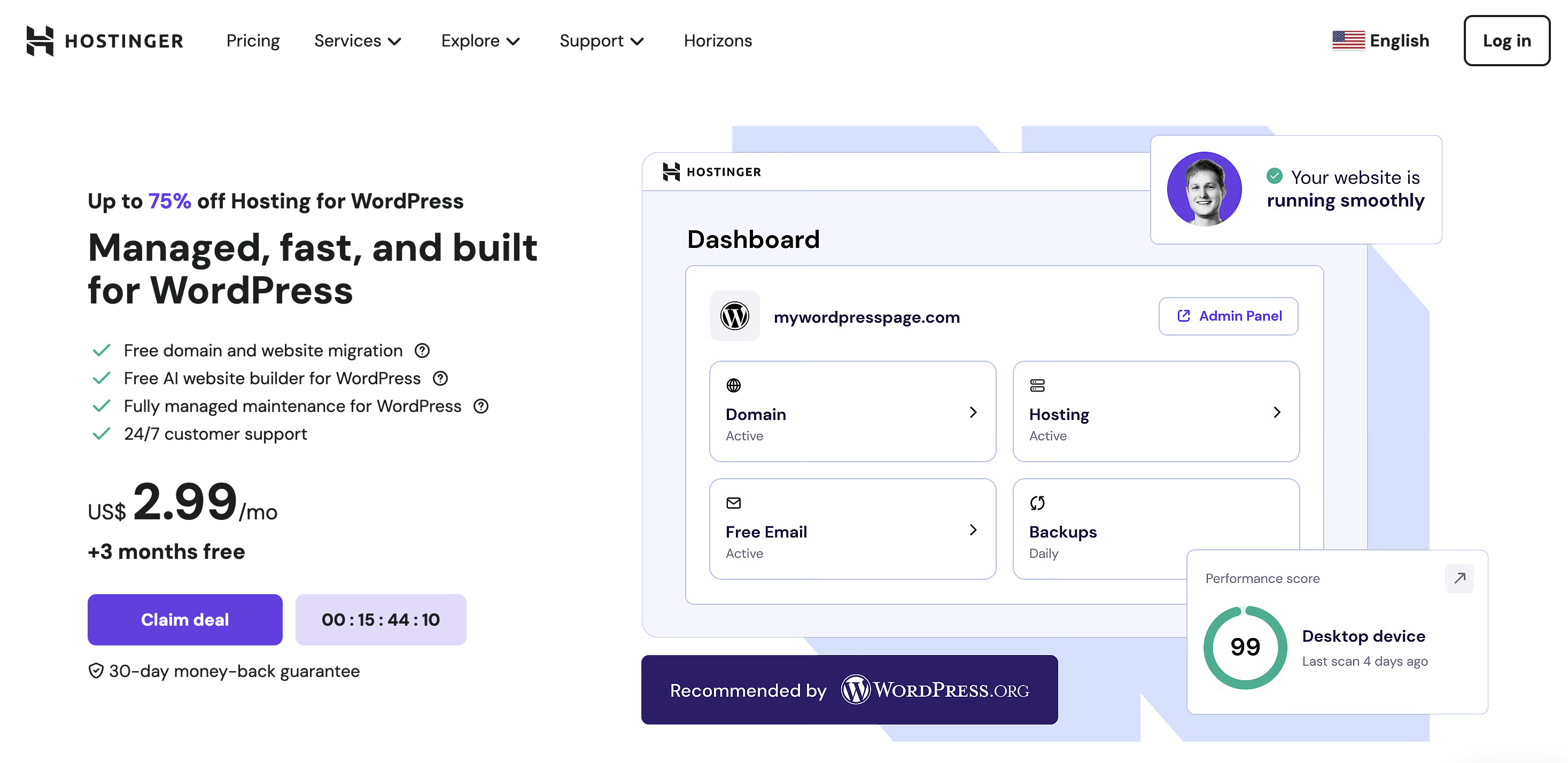This screenshot has height=763, width=1568.
Task: Click checkmark beside 24/7 customer support
Action: pos(101,434)
